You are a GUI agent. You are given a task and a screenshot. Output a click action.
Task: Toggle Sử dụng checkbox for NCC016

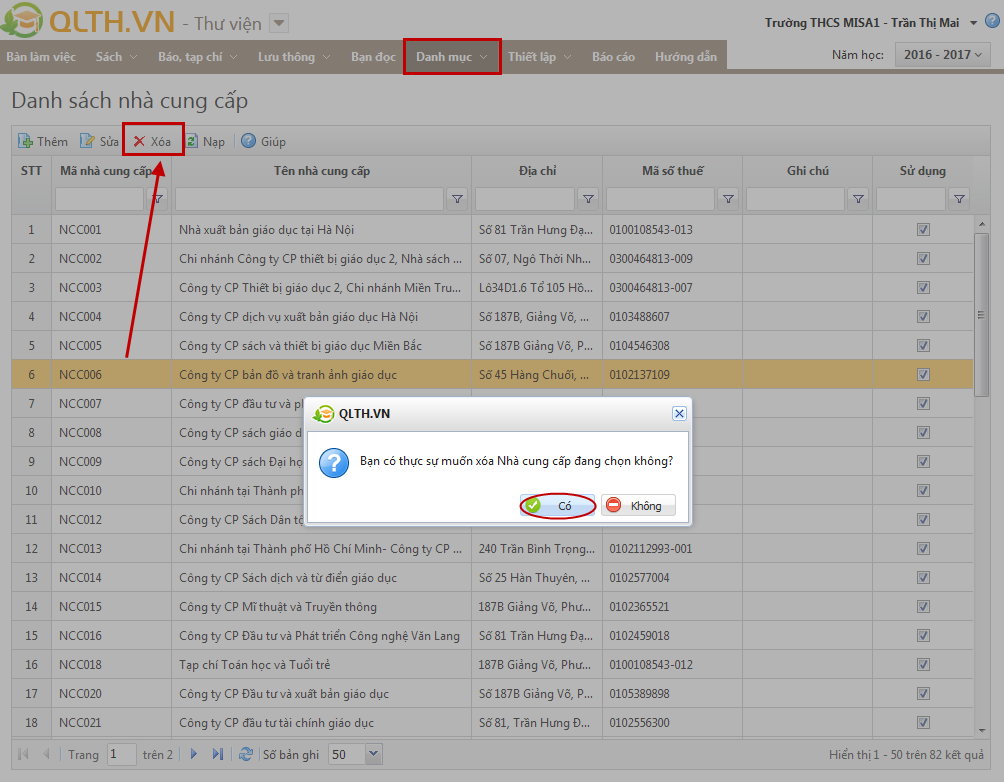923,635
